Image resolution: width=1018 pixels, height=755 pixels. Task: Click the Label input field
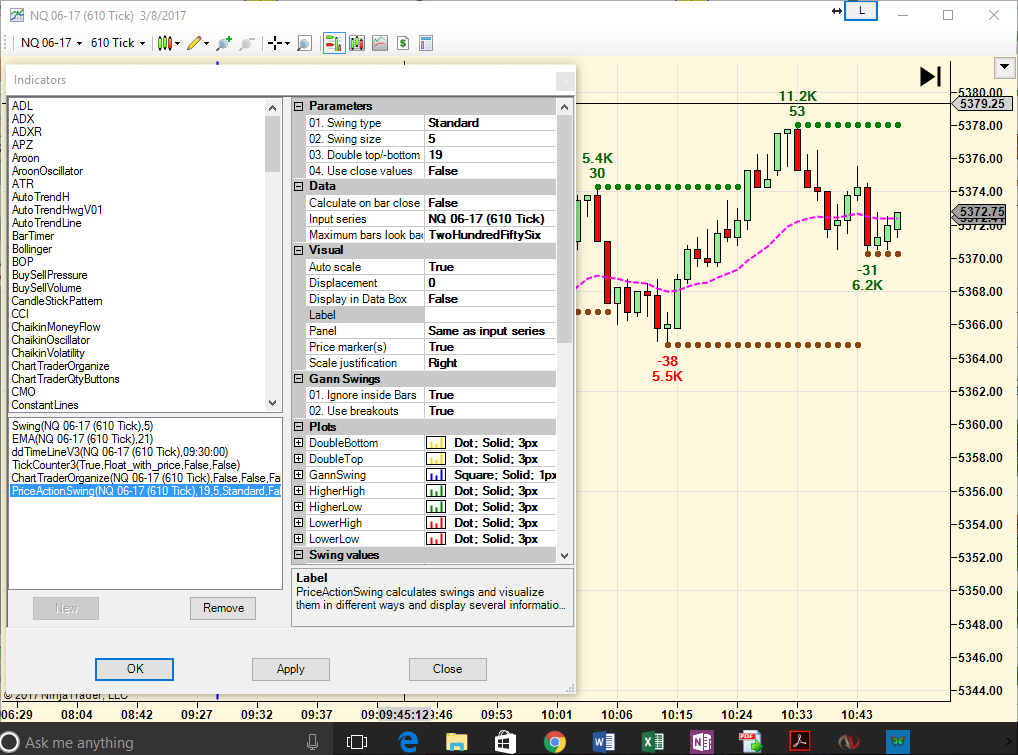[490, 315]
